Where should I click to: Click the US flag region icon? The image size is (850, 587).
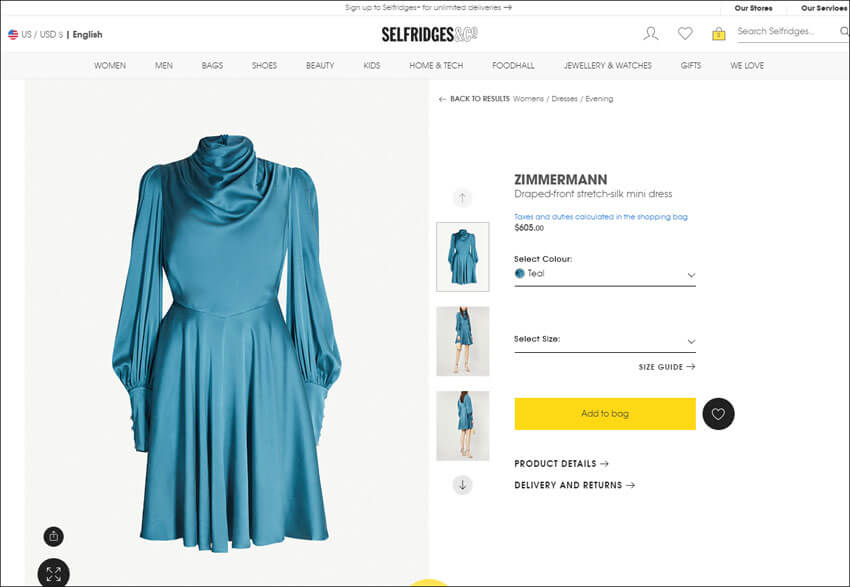13,35
